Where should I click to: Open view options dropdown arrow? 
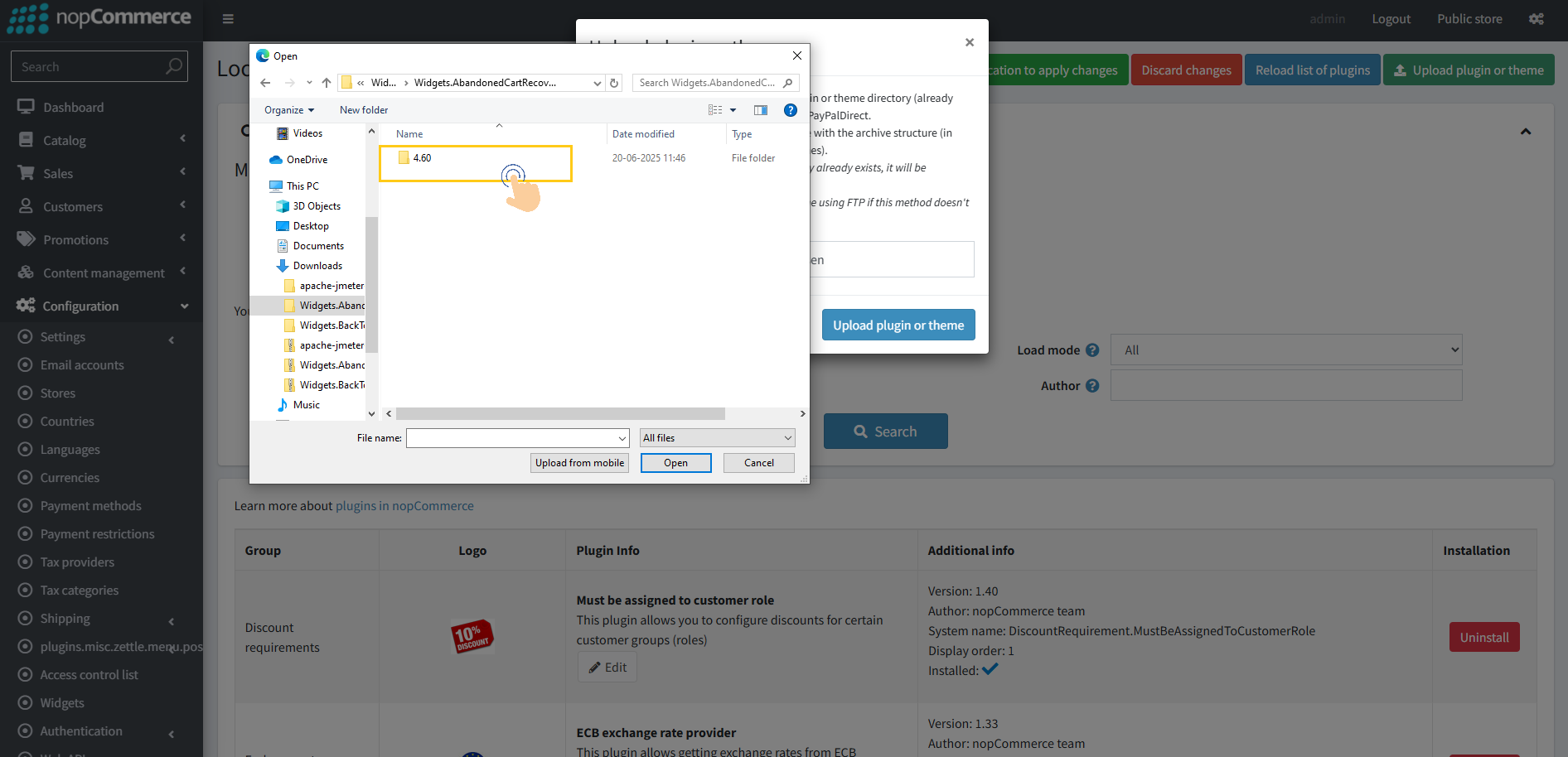(733, 110)
